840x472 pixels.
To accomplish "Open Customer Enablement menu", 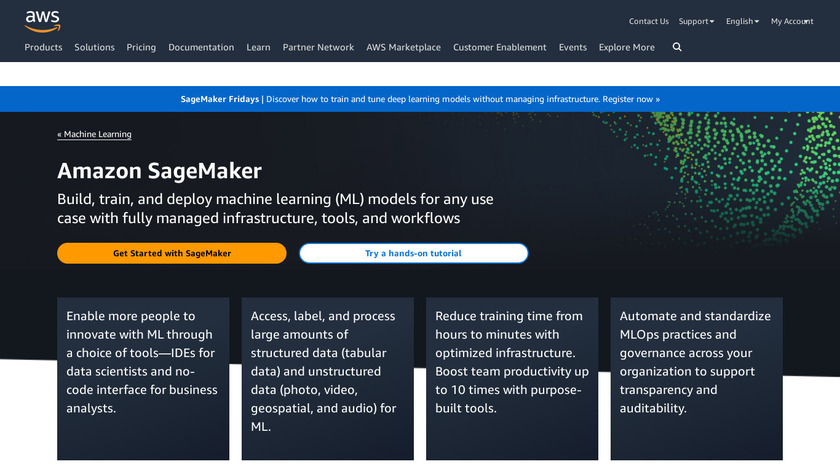I will (x=500, y=47).
